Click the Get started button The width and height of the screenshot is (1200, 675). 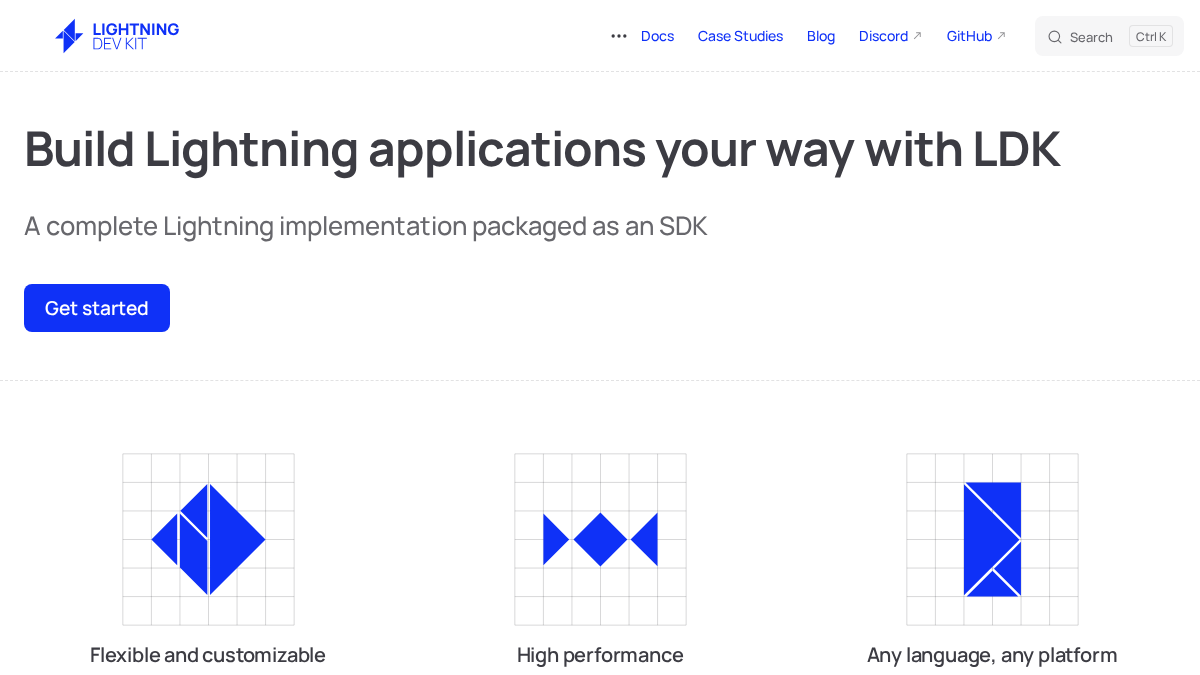(97, 308)
